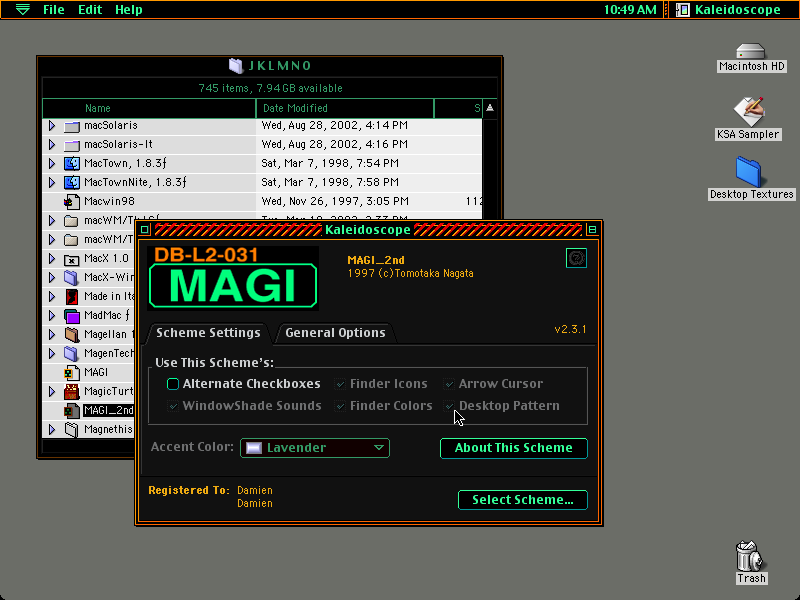Select the Macwin98 file icon

pos(72,202)
